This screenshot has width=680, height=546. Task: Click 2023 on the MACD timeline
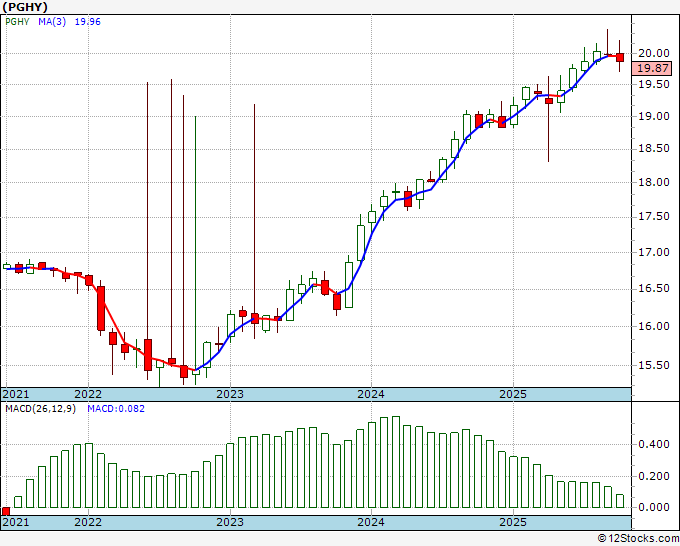pyautogui.click(x=230, y=522)
